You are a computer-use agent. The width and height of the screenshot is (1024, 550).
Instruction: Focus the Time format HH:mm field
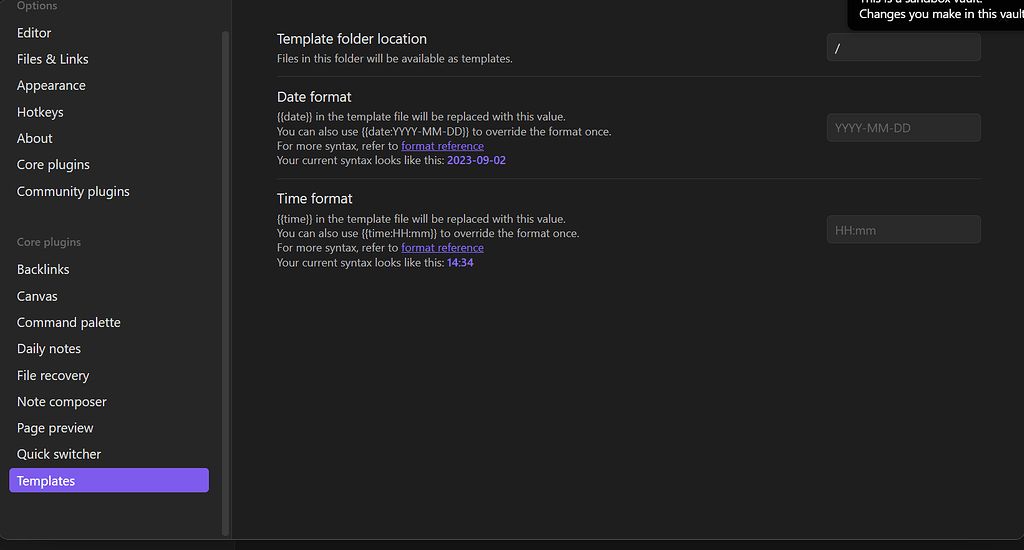pyautogui.click(x=903, y=230)
